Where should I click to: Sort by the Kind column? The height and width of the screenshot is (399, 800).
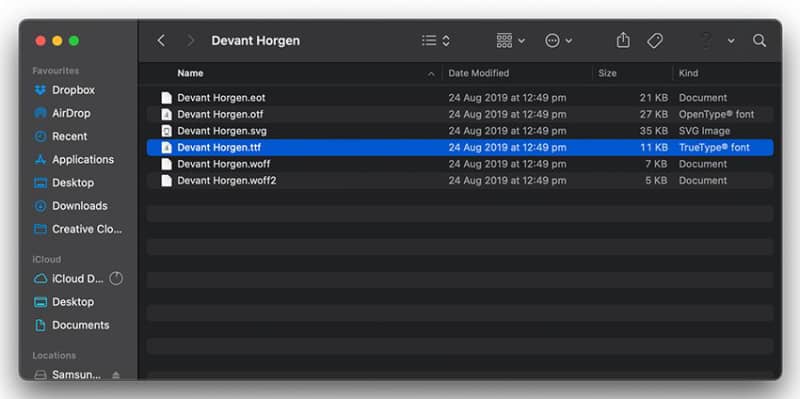688,73
